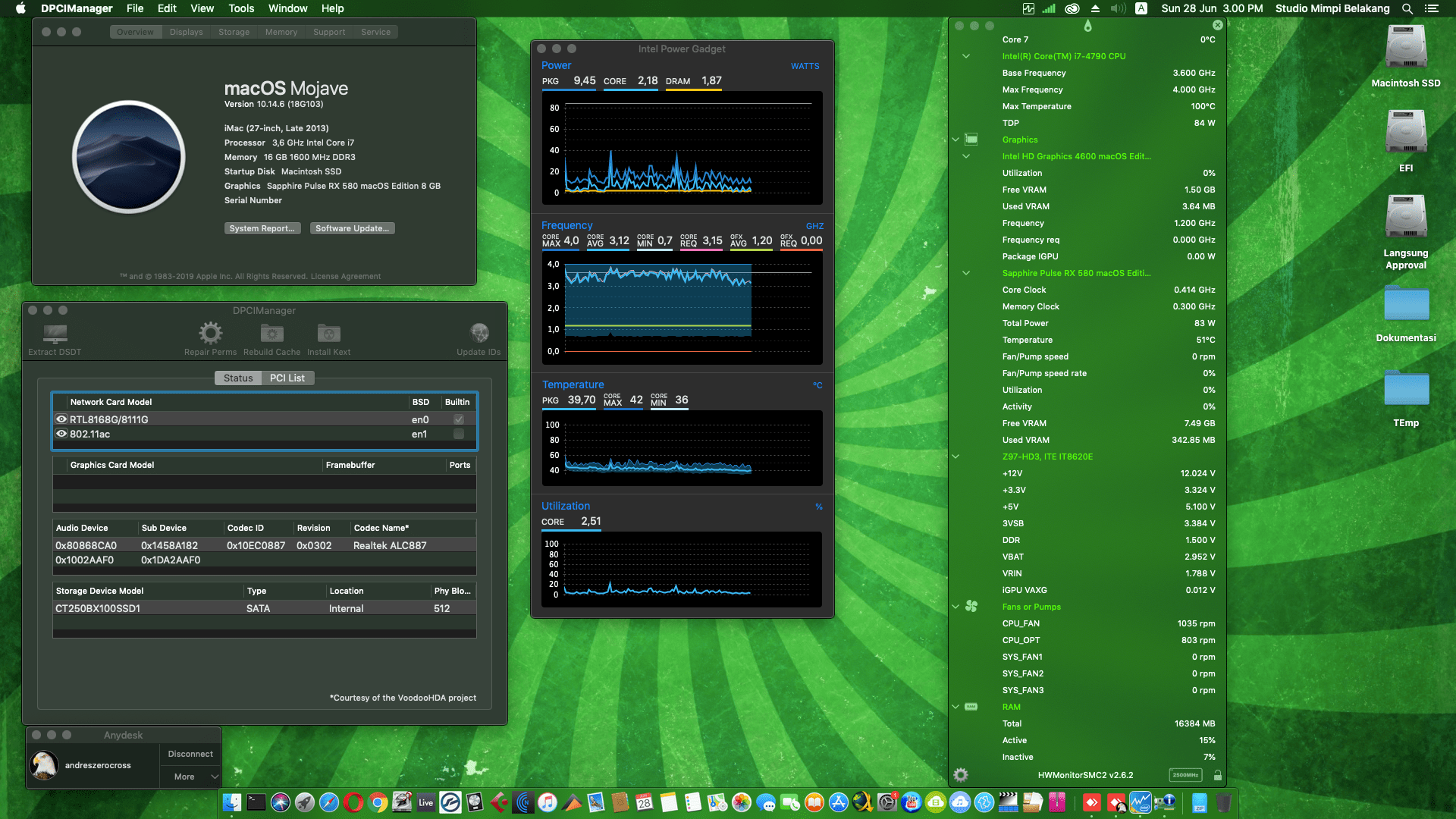
Task: Collapse the Graphics group
Action: tap(955, 140)
